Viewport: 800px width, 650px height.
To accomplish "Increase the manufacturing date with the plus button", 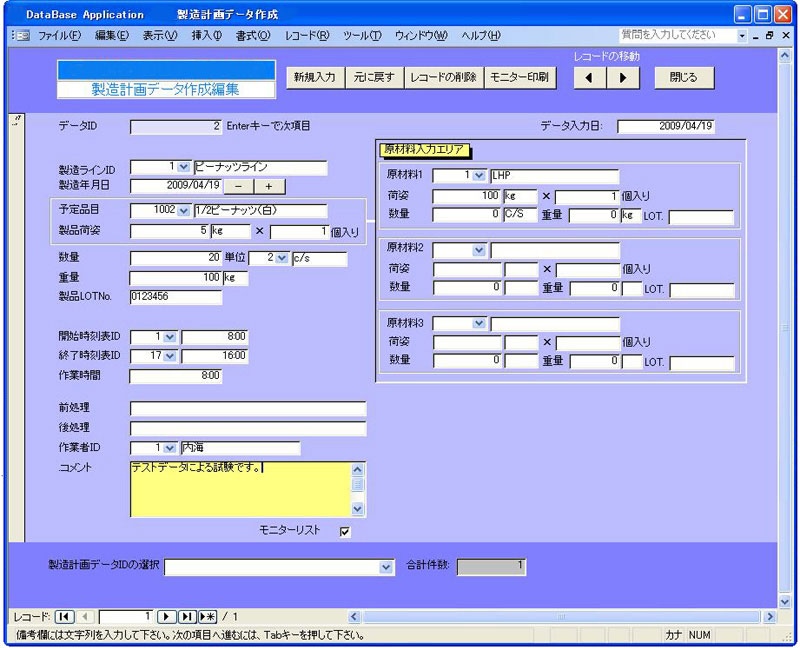I will [x=269, y=187].
